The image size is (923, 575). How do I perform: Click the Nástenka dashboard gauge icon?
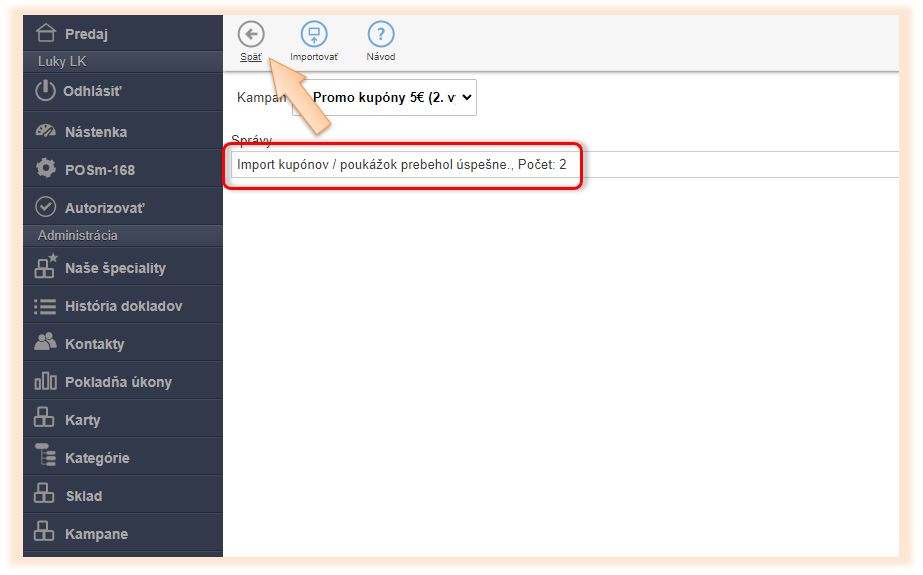[x=45, y=132]
